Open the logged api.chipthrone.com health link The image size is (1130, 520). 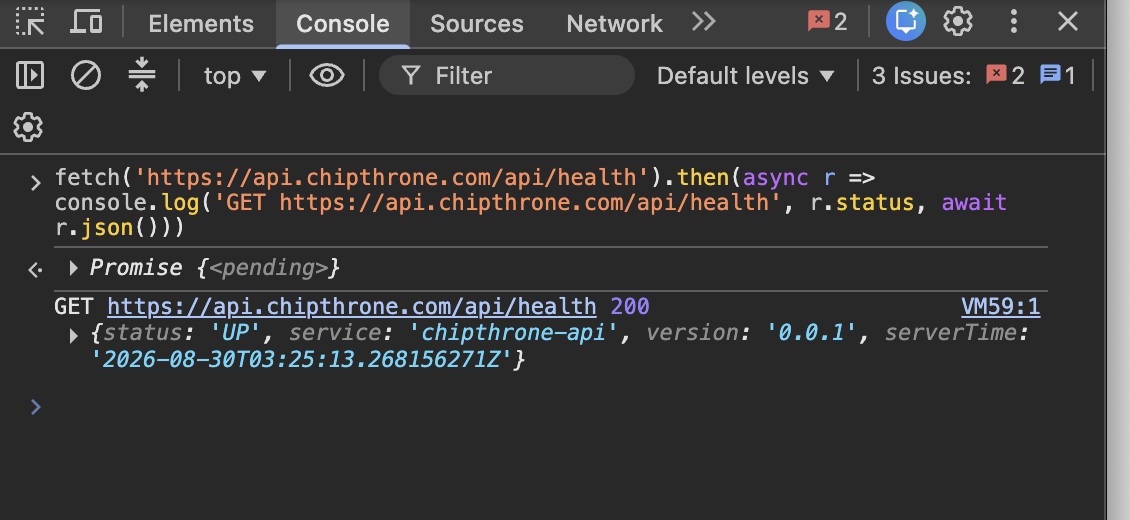(352, 307)
